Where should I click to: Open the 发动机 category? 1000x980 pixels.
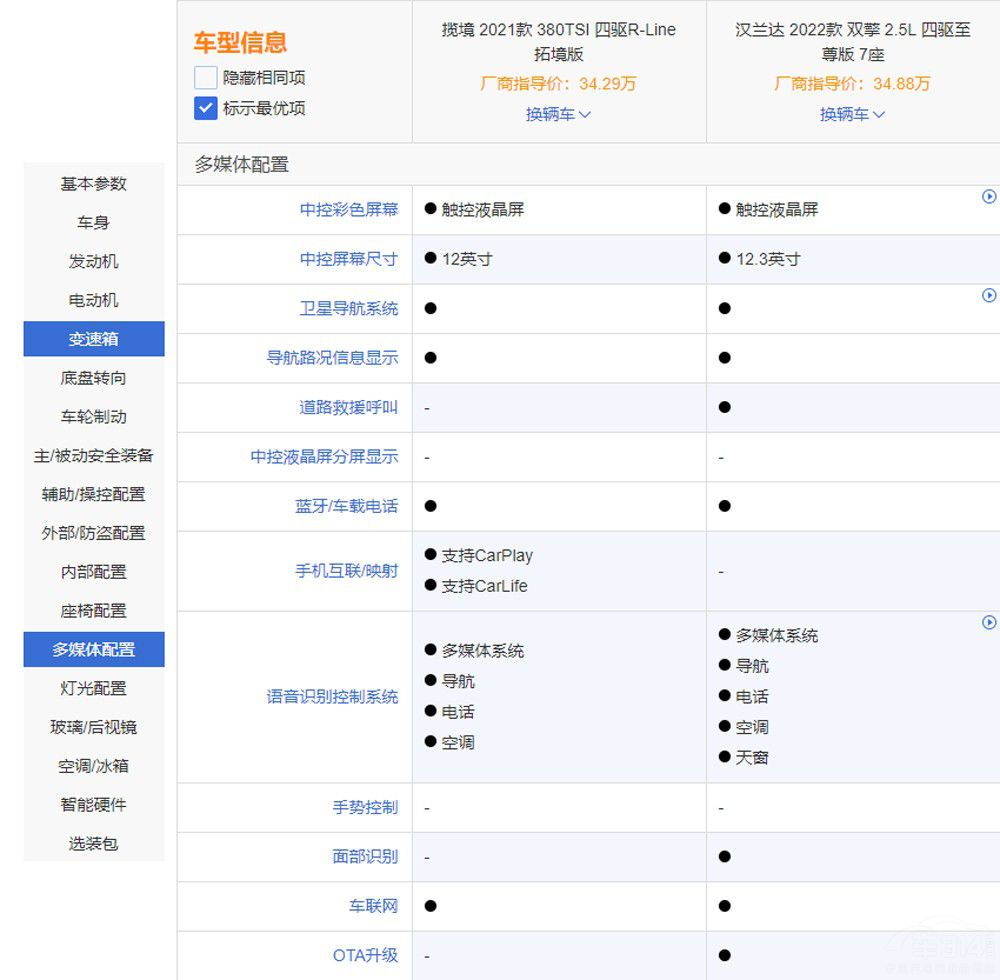[x=93, y=261]
